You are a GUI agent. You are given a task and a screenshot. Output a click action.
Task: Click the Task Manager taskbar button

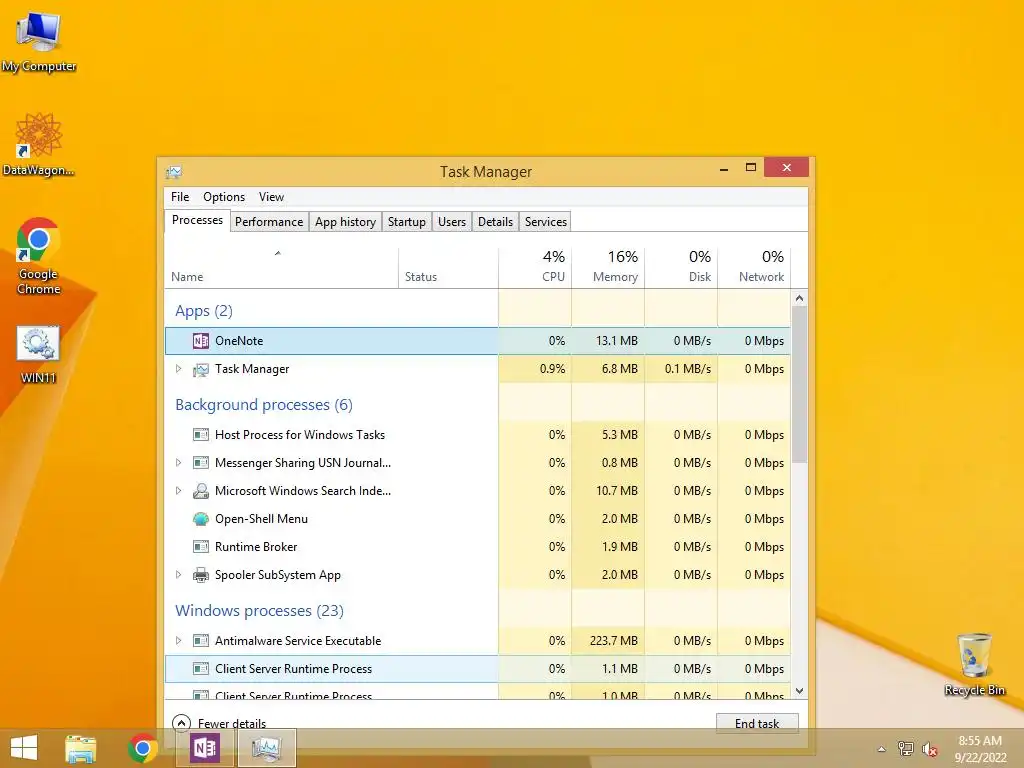(266, 748)
